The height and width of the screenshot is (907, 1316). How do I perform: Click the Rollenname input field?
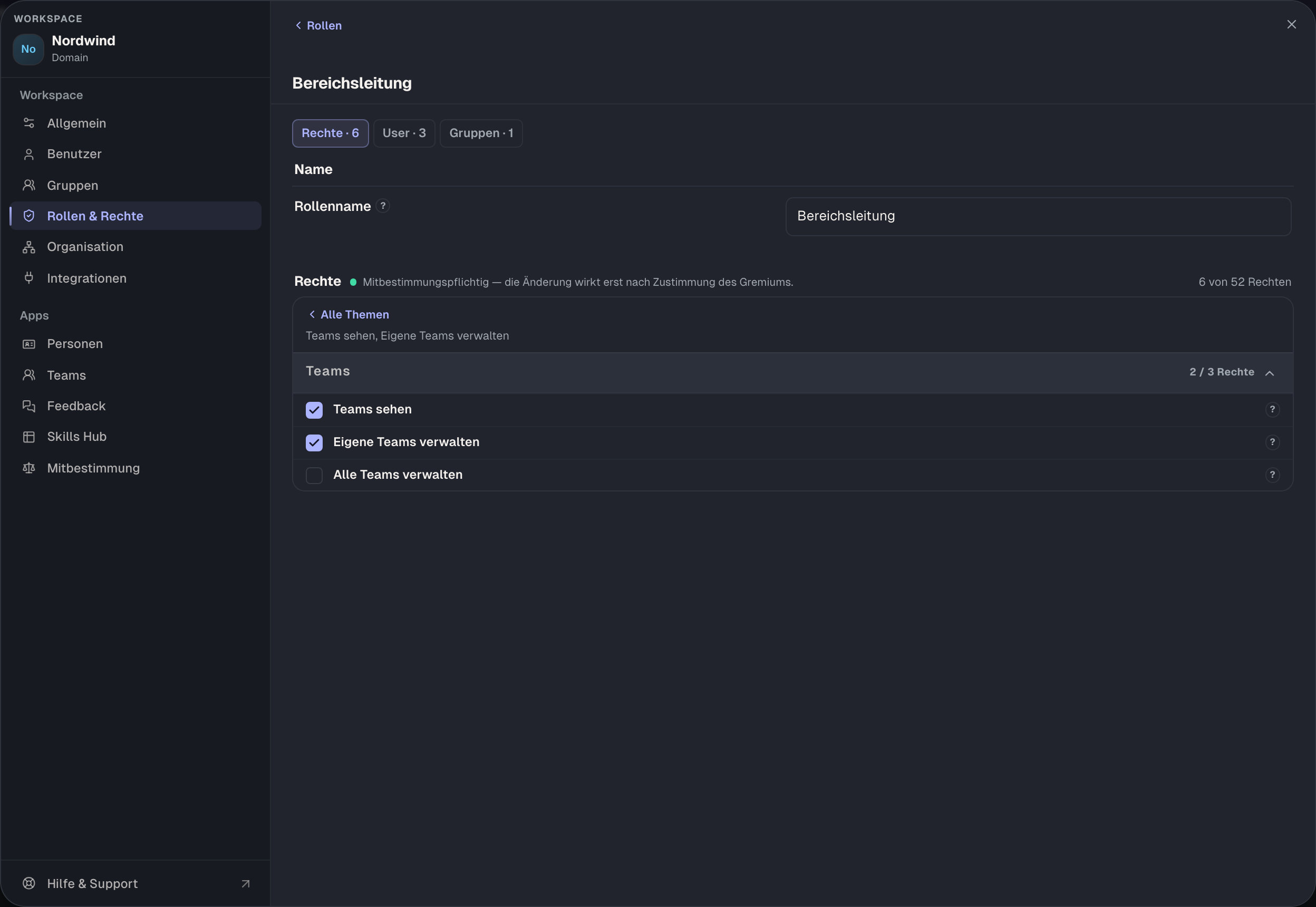click(x=1038, y=217)
